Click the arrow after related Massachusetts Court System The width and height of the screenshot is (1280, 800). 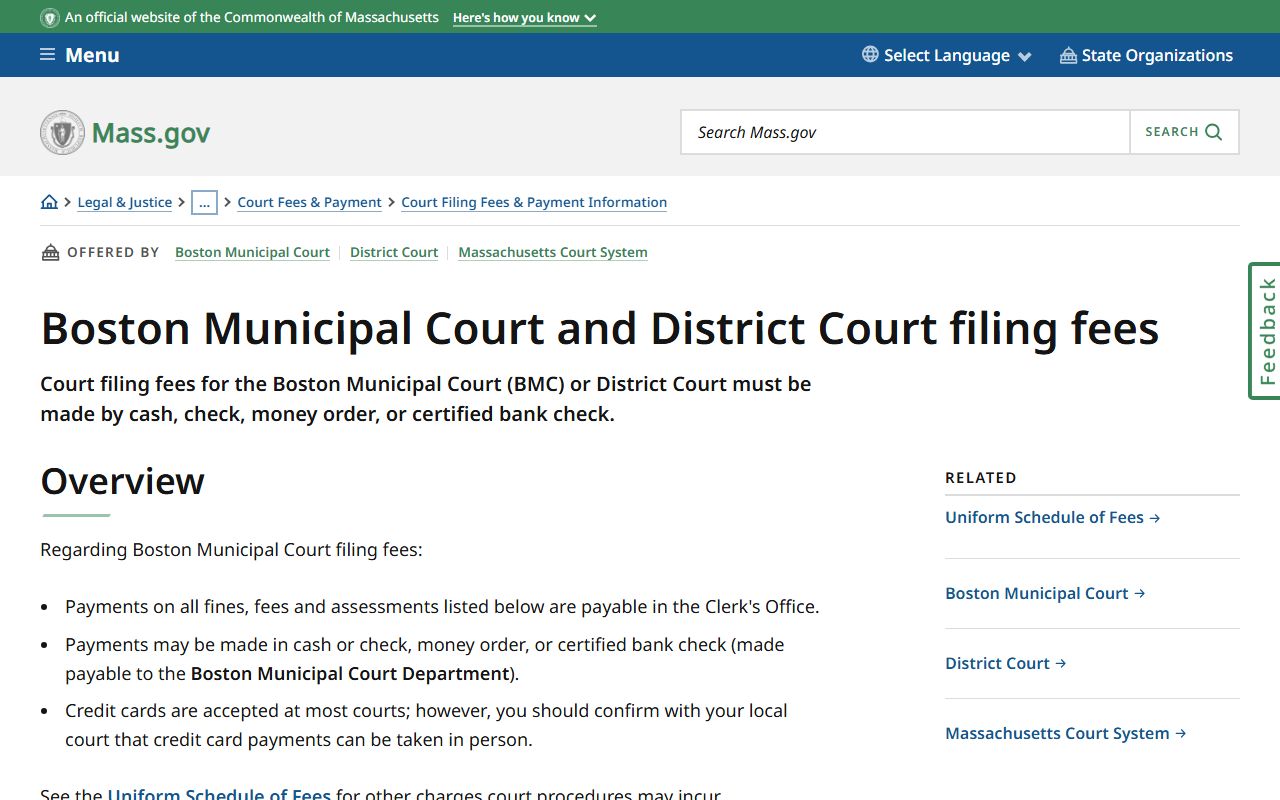[x=1181, y=734]
